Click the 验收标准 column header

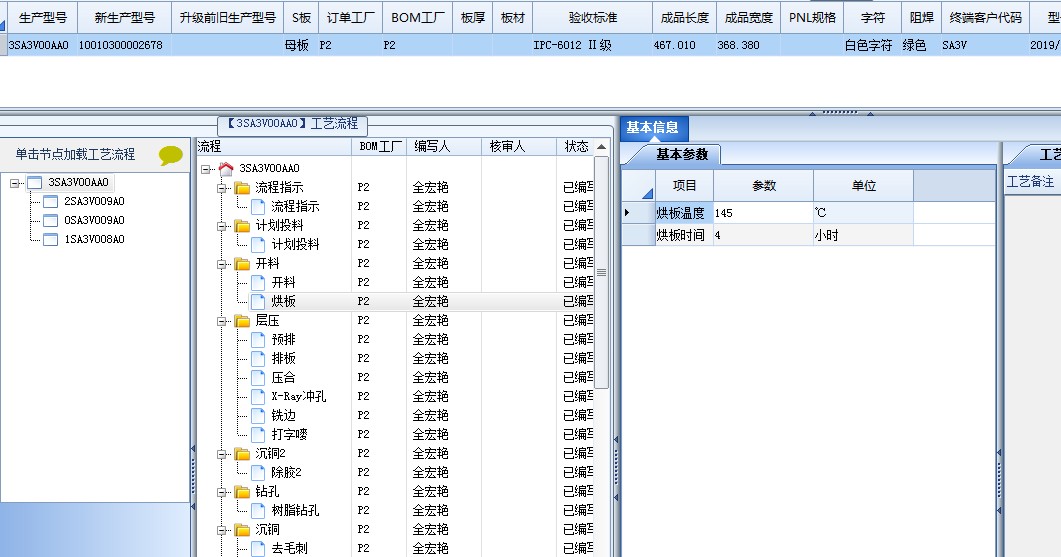pyautogui.click(x=593, y=18)
